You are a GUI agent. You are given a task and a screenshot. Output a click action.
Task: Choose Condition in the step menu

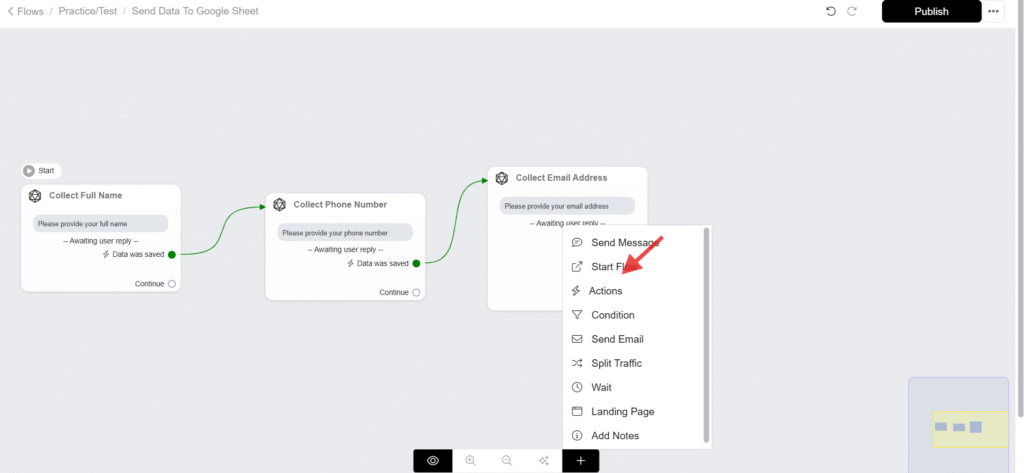click(x=612, y=315)
